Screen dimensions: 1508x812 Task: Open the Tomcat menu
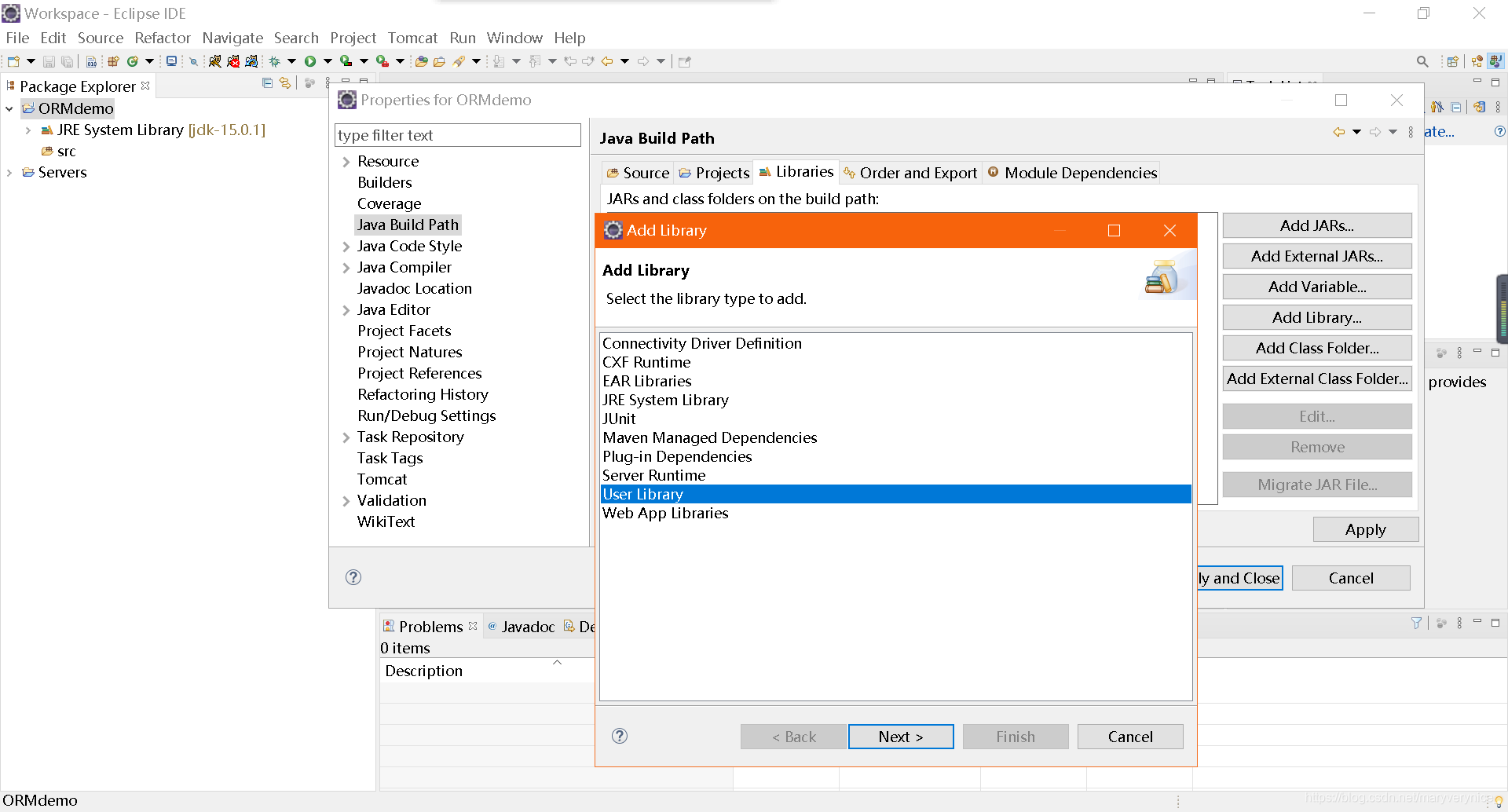(412, 38)
